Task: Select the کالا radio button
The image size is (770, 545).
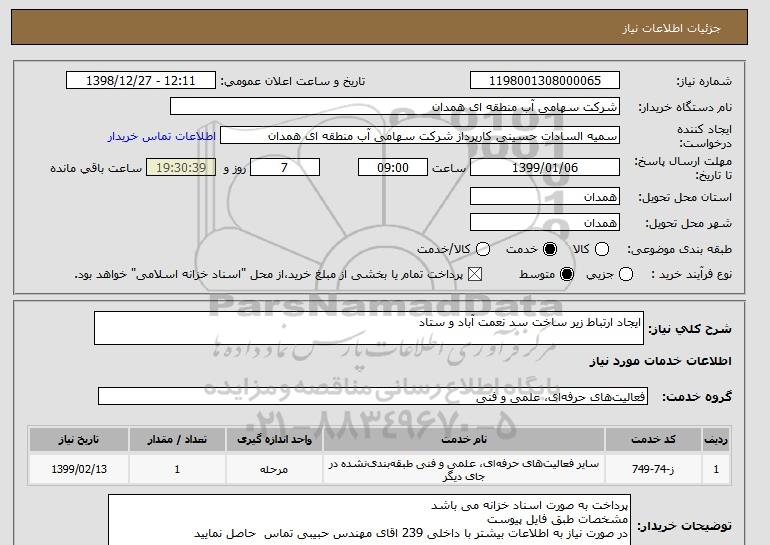Action: (x=602, y=249)
